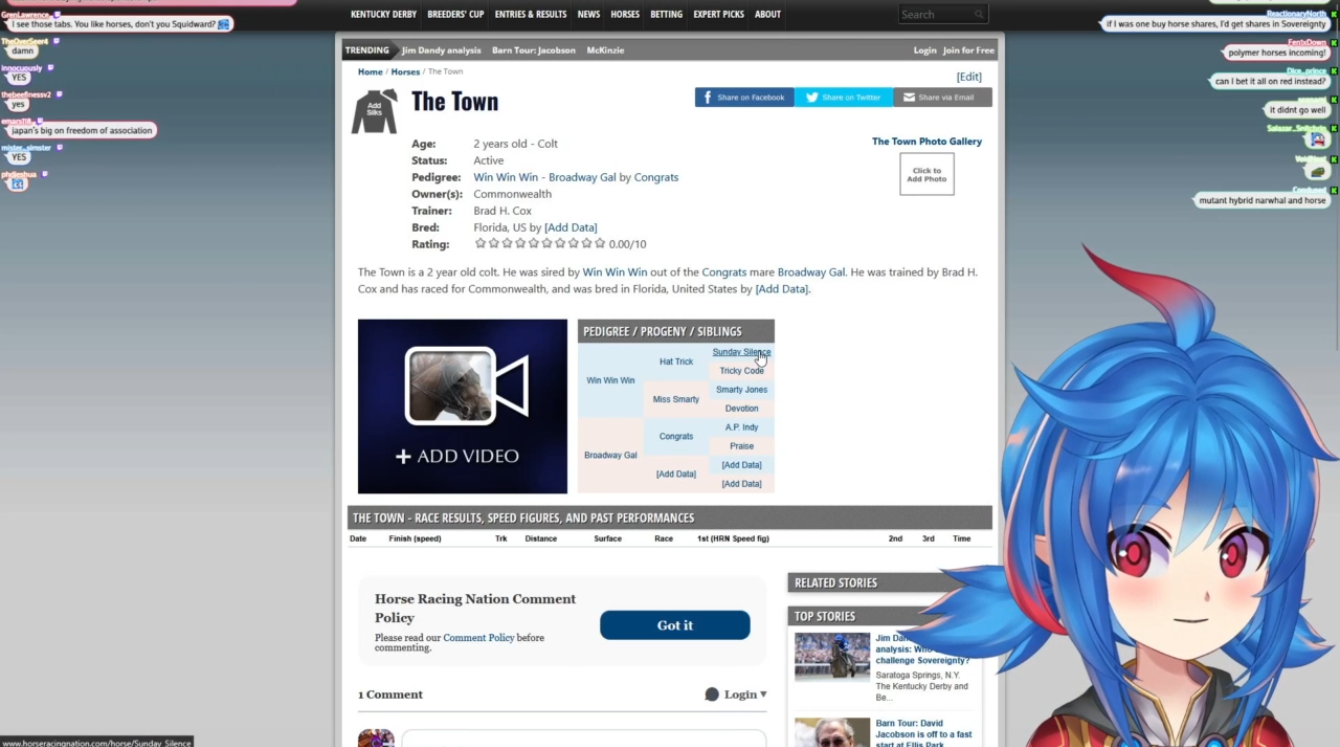Open Smarty Jones in pedigree table
The image size is (1340, 747).
point(741,390)
